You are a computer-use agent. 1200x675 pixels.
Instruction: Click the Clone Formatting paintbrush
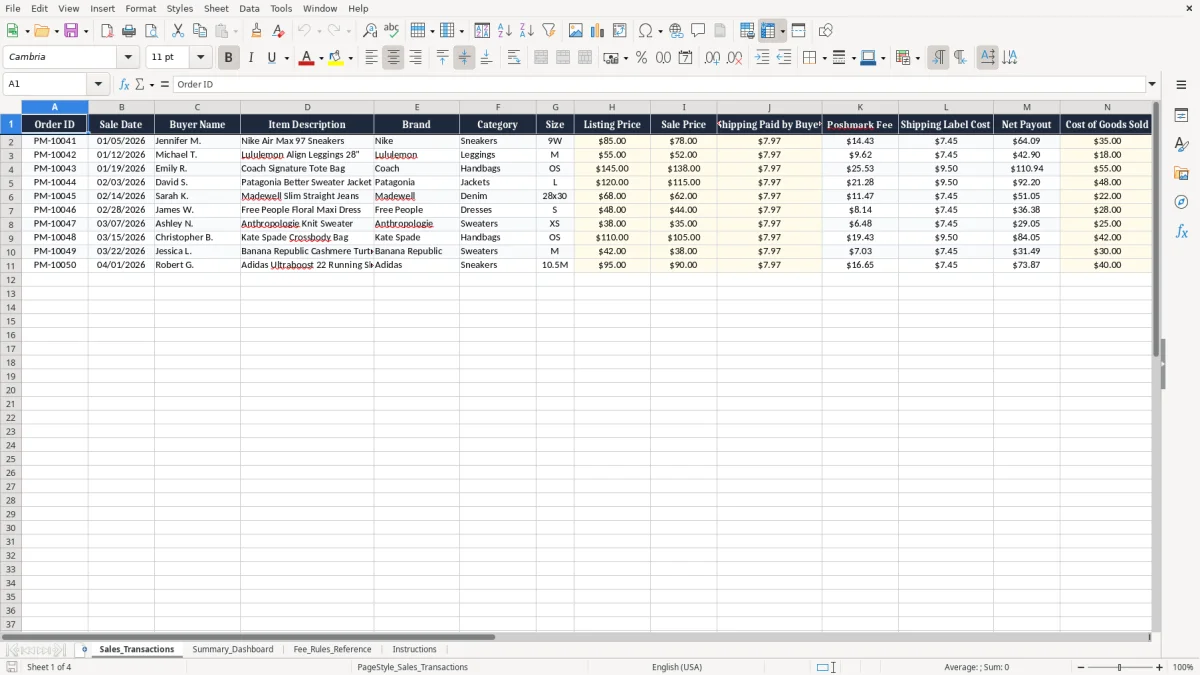coord(257,31)
